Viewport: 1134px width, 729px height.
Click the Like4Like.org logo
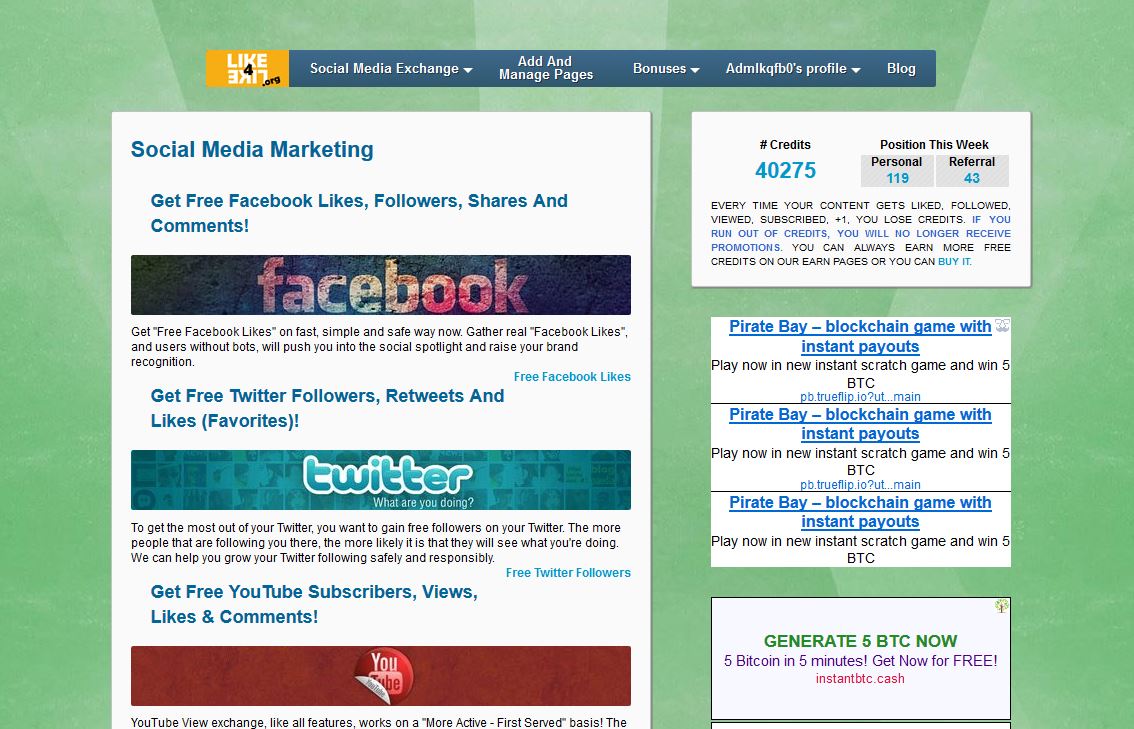[x=247, y=69]
